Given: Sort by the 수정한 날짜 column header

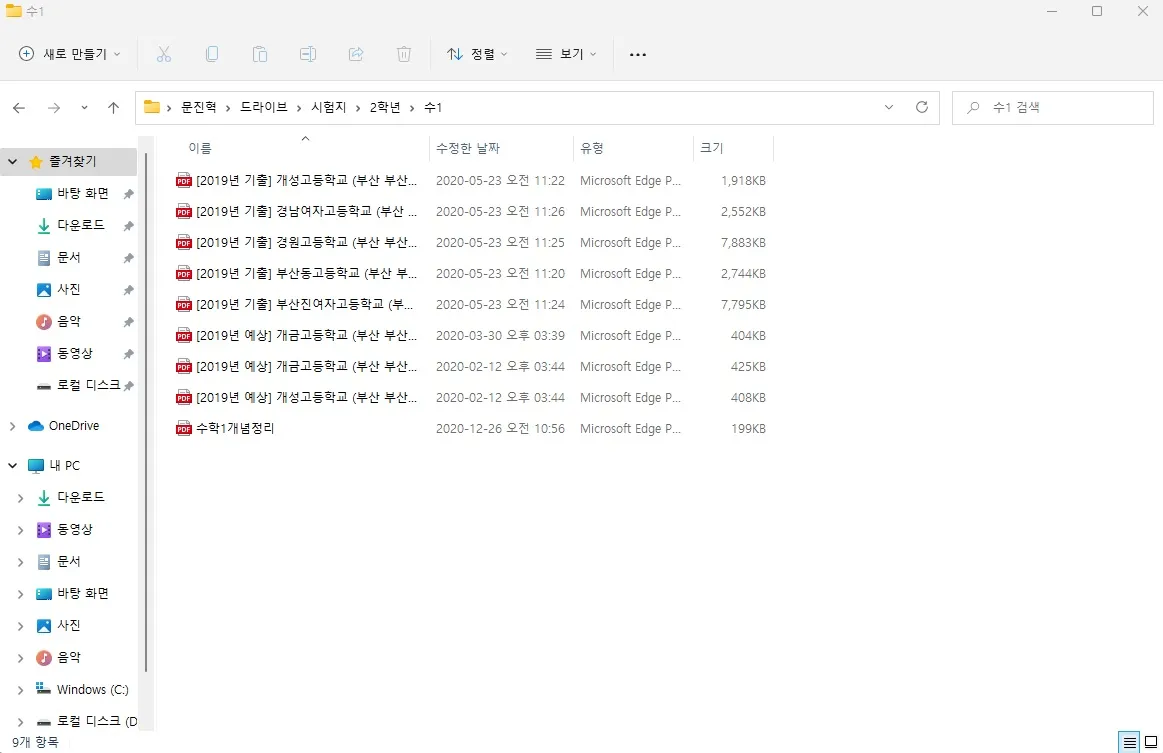Looking at the screenshot, I should pos(468,148).
